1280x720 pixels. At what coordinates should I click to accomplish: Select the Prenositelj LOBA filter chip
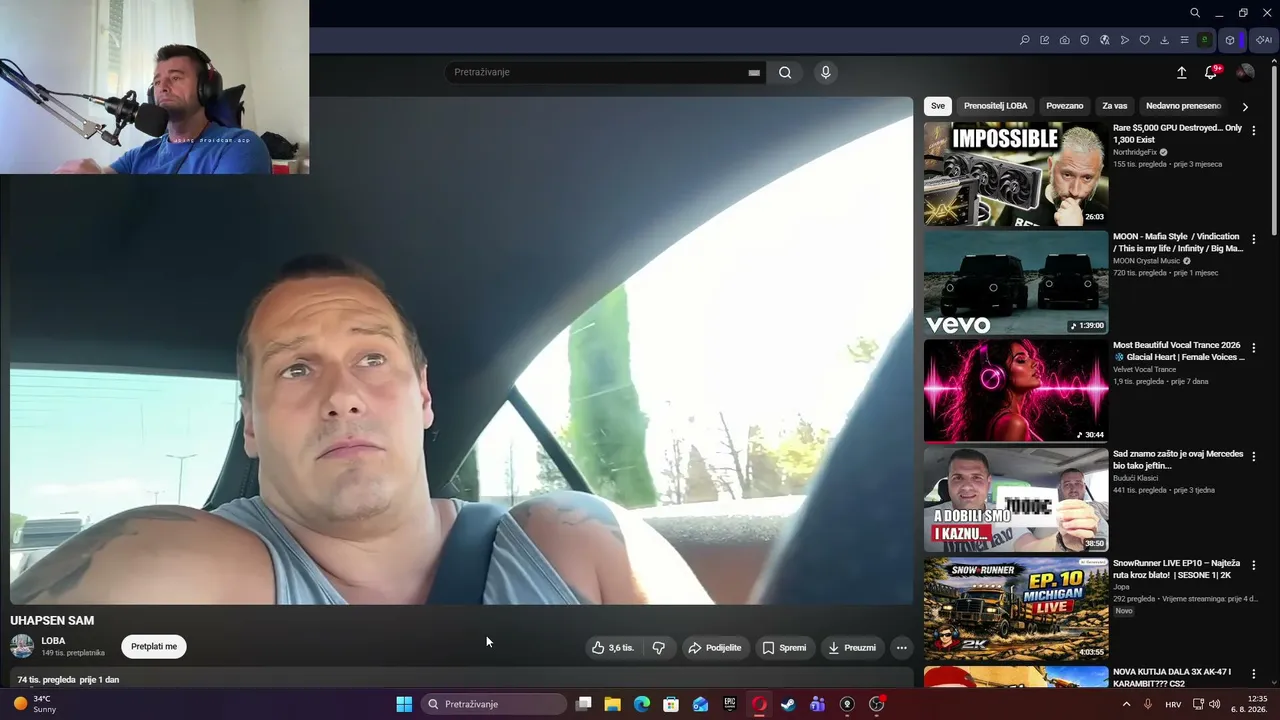(995, 106)
